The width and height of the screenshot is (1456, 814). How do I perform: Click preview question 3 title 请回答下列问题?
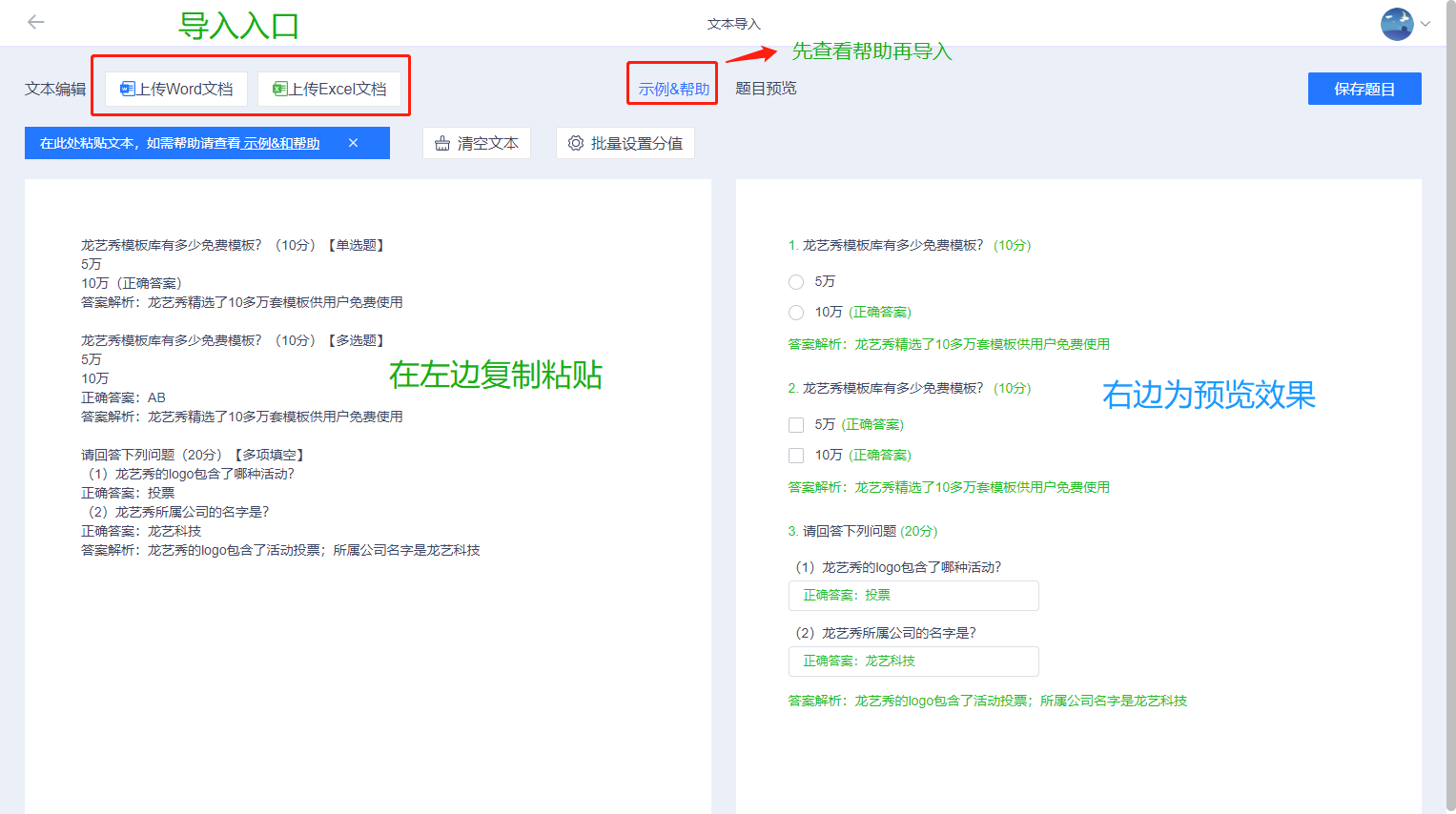849,531
